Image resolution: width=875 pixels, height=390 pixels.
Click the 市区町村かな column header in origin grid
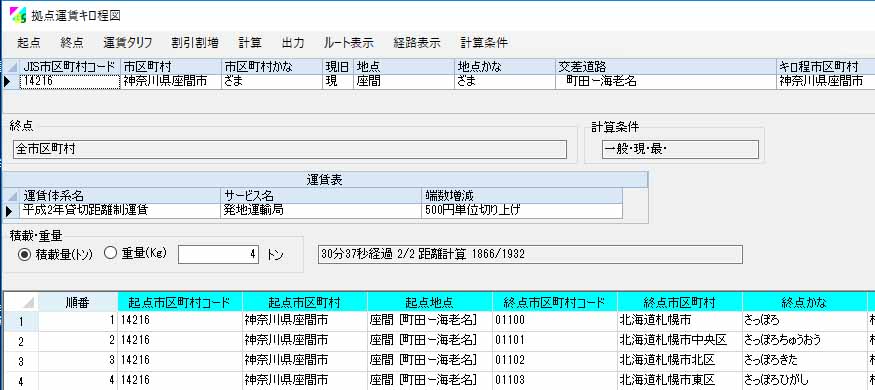[x=272, y=66]
